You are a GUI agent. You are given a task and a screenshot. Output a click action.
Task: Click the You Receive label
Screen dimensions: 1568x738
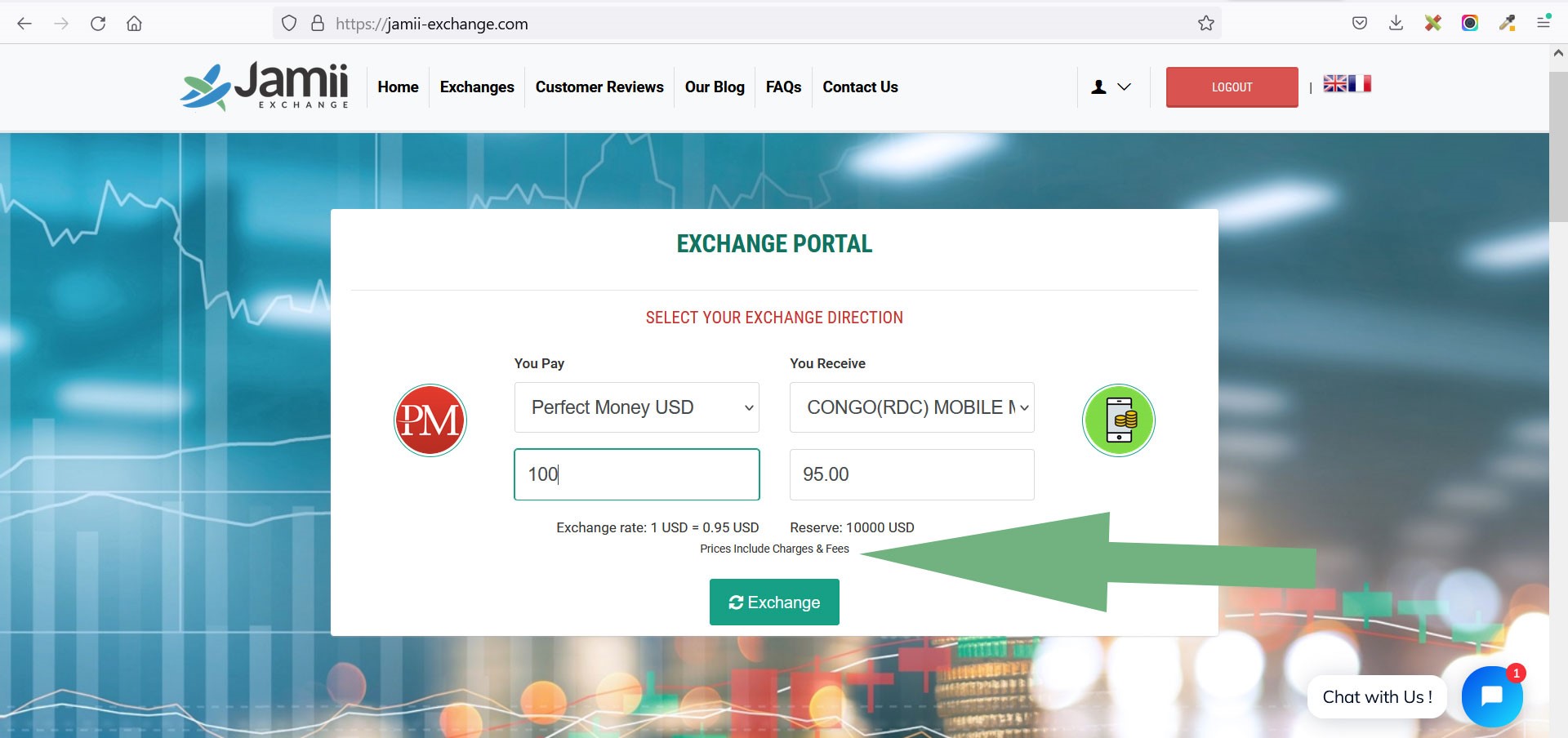tap(827, 363)
